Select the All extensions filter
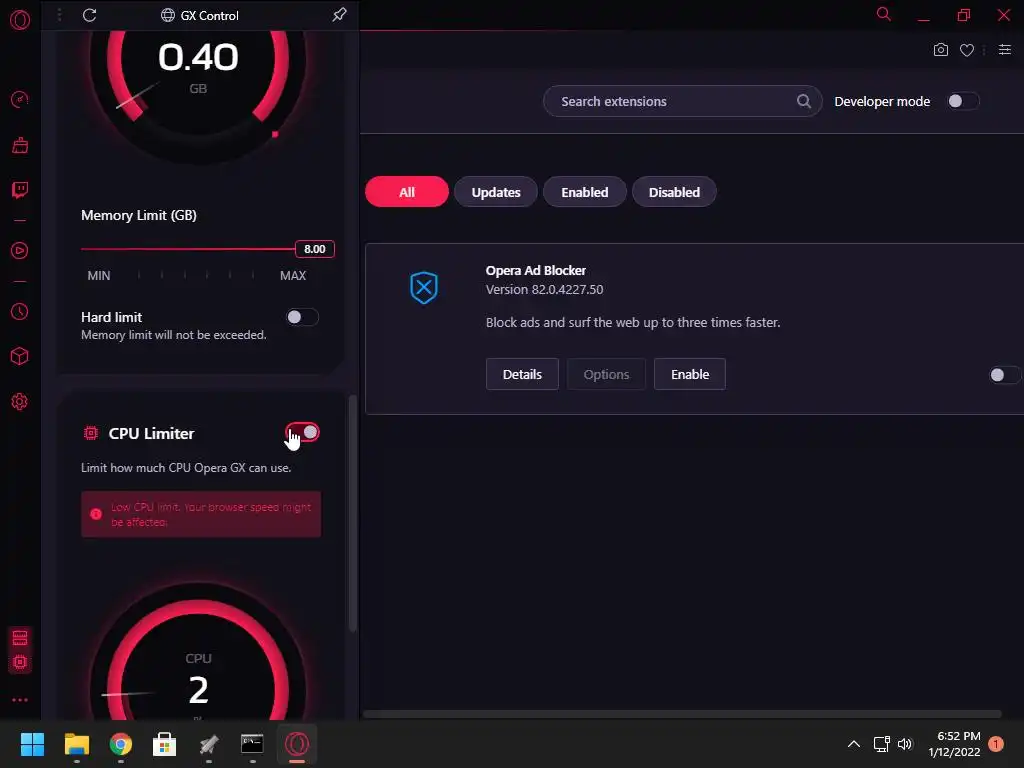 407,192
